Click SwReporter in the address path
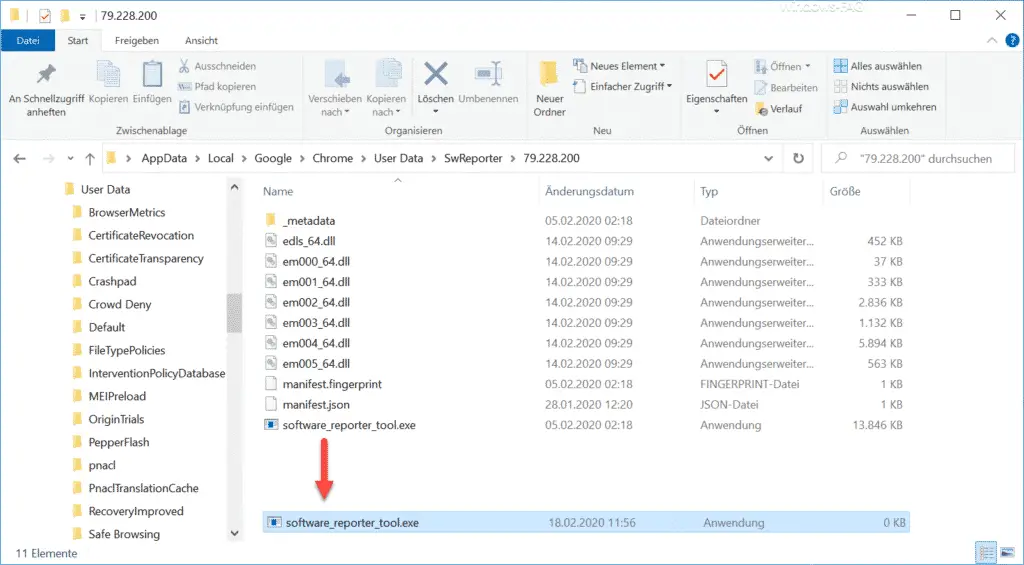Viewport: 1024px width, 565px height. 473,158
